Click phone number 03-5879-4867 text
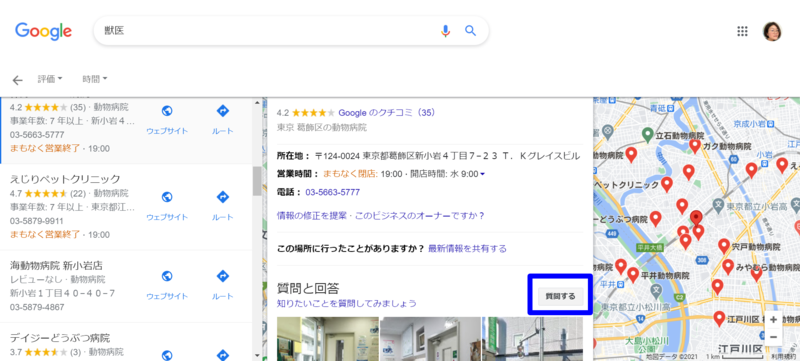Viewport: 800px width, 361px height. click(x=37, y=307)
